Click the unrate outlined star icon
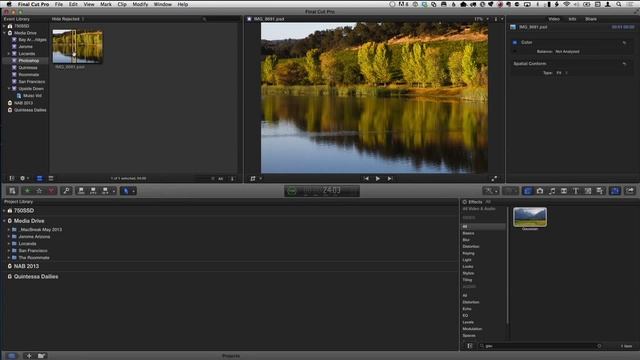The image size is (640, 360). pyautogui.click(x=39, y=191)
